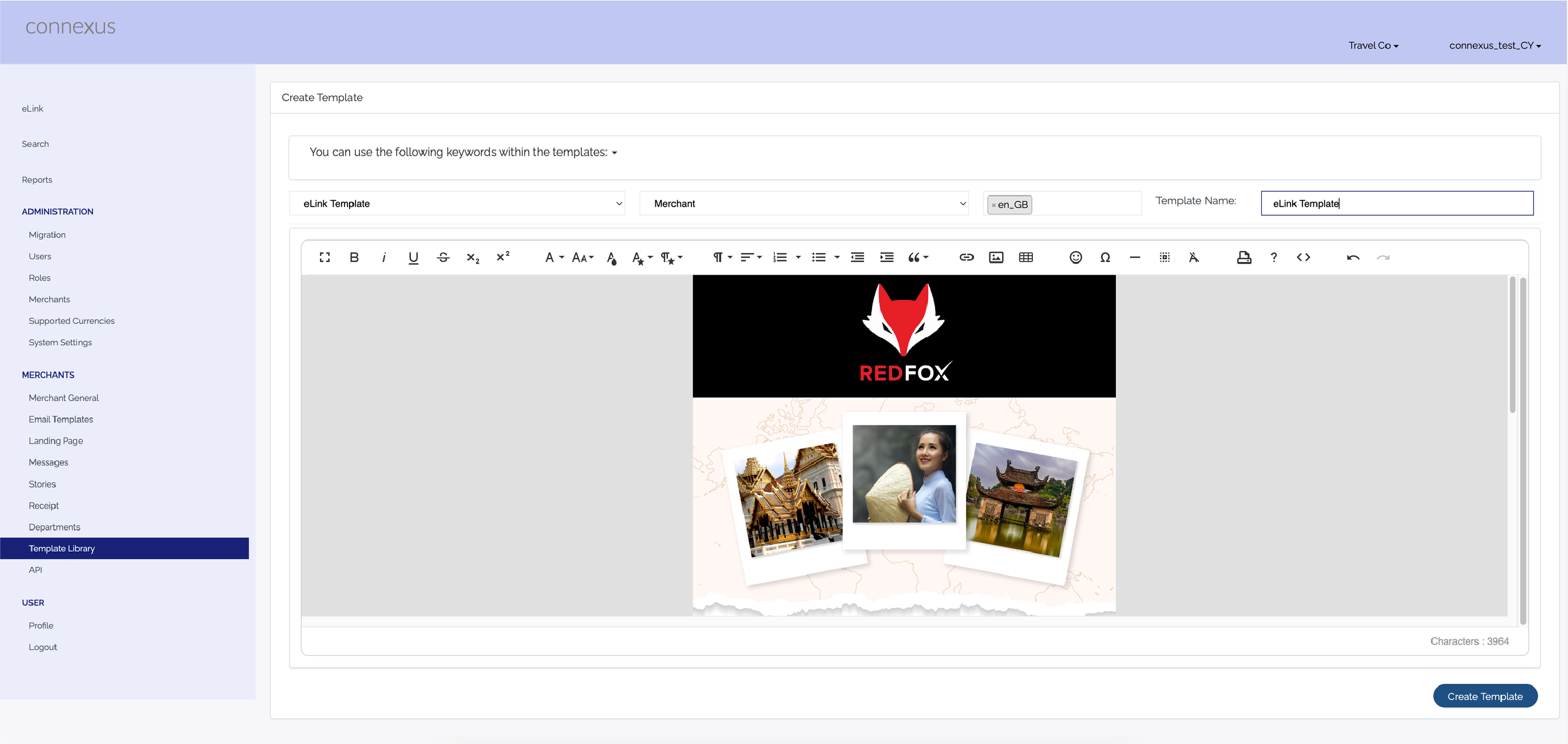Viewport: 1568px width, 744px height.
Task: Open the font size dropdown
Action: [x=583, y=258]
